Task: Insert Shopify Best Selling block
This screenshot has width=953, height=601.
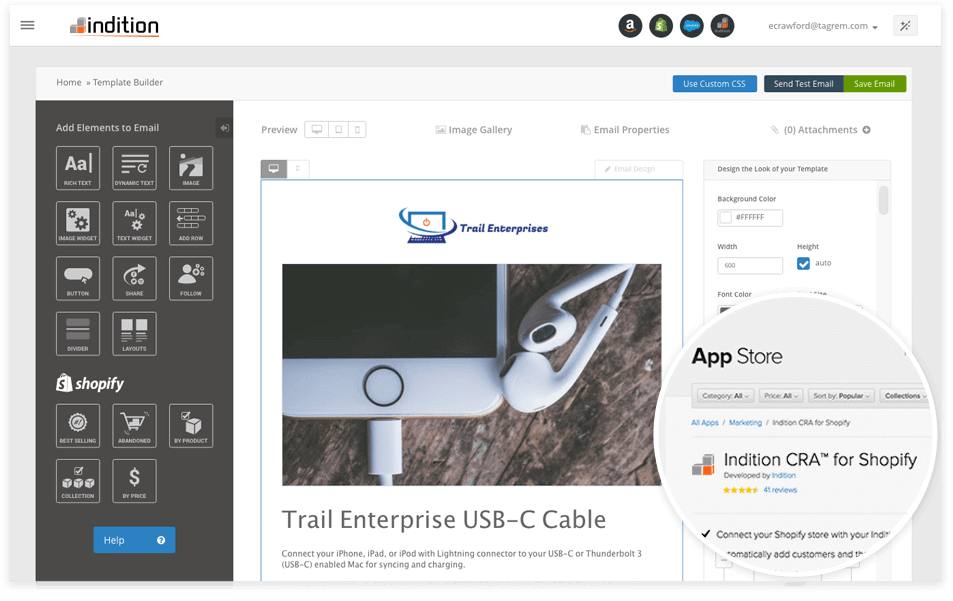Action: pos(78,425)
